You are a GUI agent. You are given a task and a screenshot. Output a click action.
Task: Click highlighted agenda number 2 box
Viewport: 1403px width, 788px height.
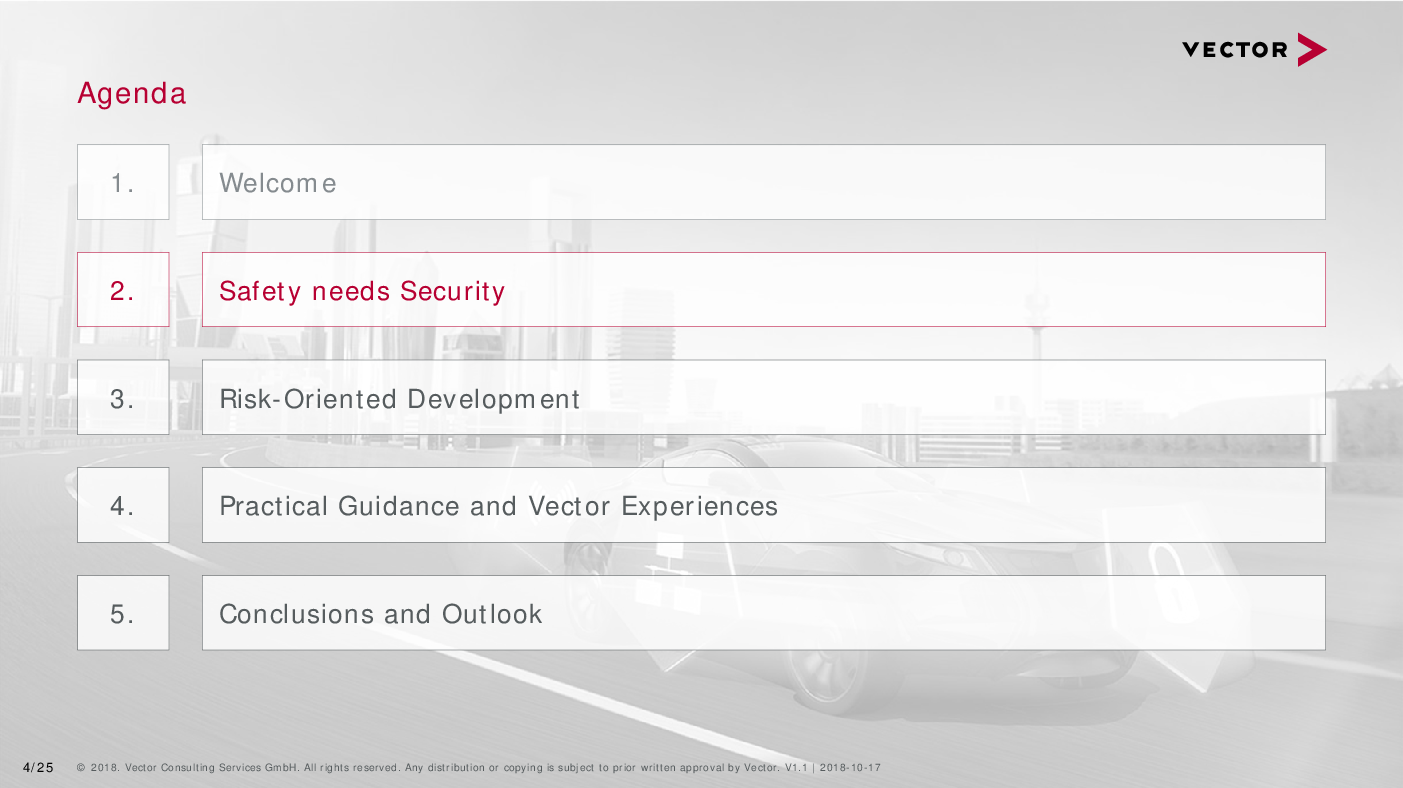123,290
